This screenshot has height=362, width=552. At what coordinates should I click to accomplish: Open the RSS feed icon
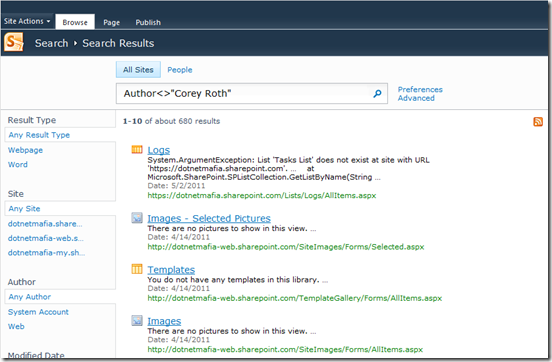[x=538, y=121]
